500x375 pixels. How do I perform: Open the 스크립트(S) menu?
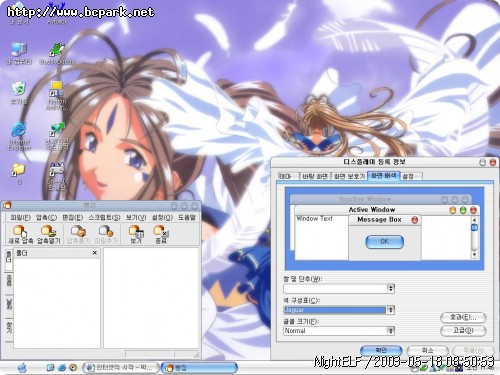pyautogui.click(x=104, y=217)
